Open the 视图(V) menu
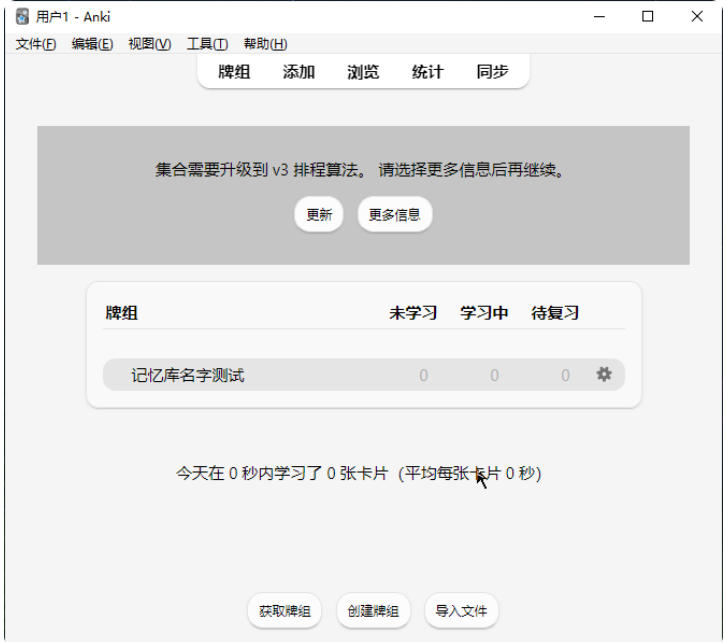Viewport: 726px width, 642px height. click(x=150, y=44)
